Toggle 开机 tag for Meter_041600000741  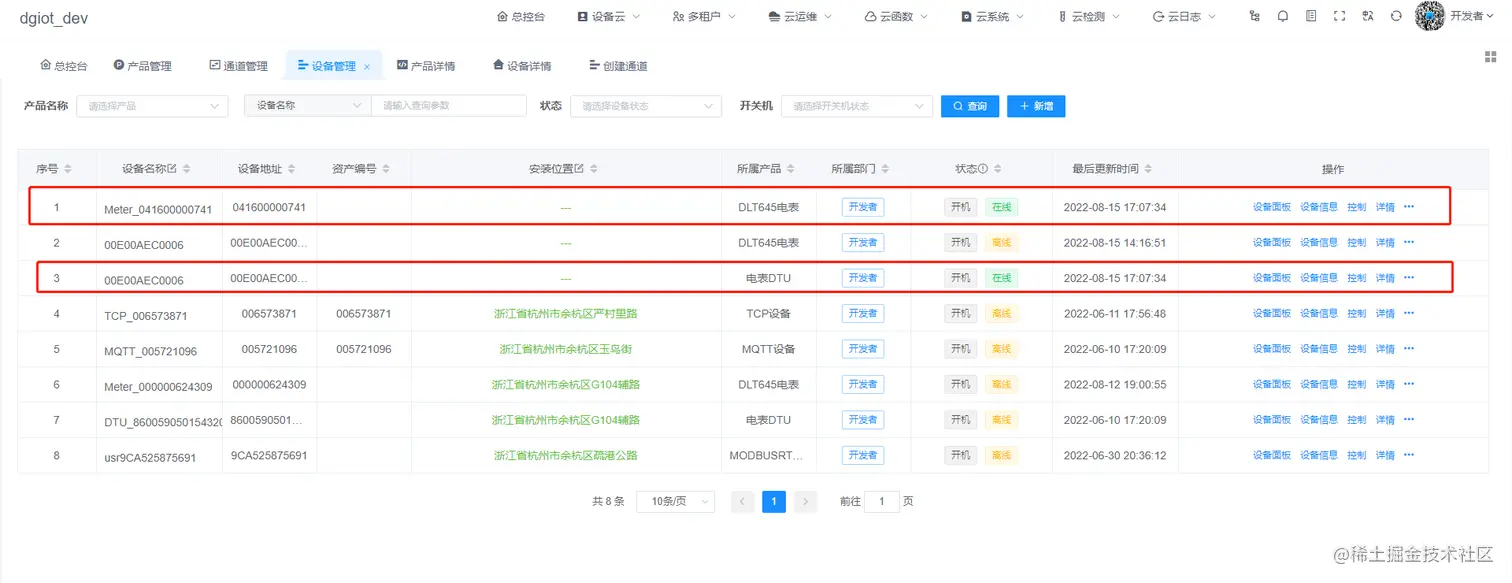coord(960,207)
